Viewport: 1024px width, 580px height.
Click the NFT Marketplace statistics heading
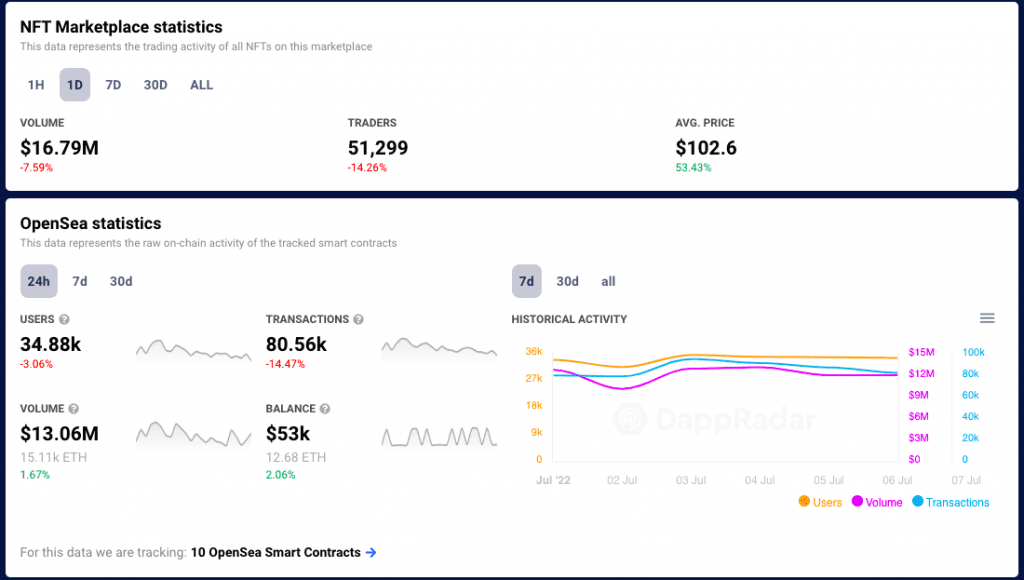[121, 27]
